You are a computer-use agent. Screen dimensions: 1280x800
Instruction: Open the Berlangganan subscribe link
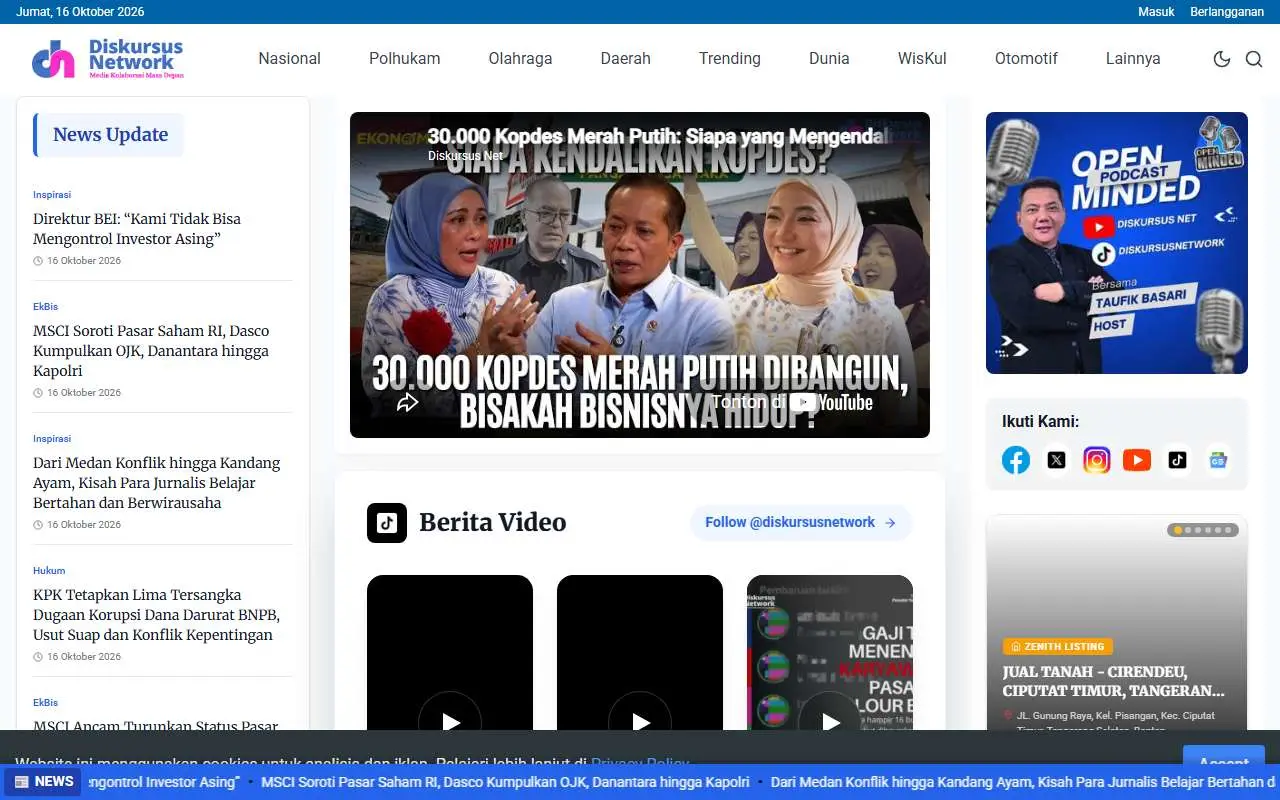(1227, 12)
